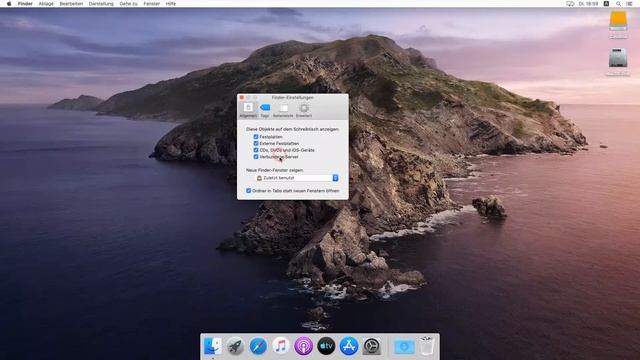Select the orange external drive desktop icon
The height and width of the screenshot is (360, 640).
(x=618, y=21)
